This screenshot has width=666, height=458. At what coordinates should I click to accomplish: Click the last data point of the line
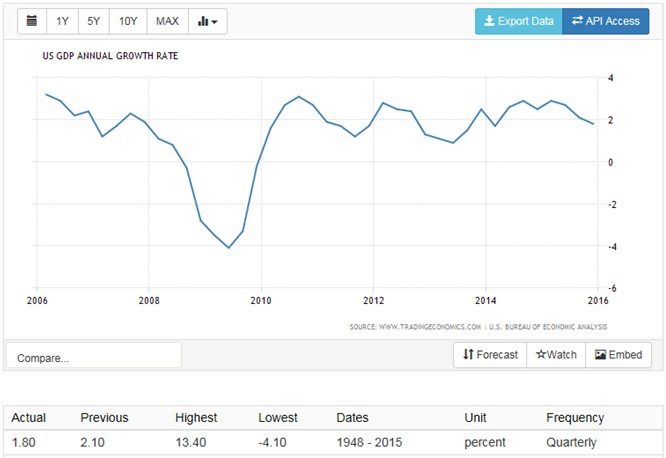coord(593,124)
